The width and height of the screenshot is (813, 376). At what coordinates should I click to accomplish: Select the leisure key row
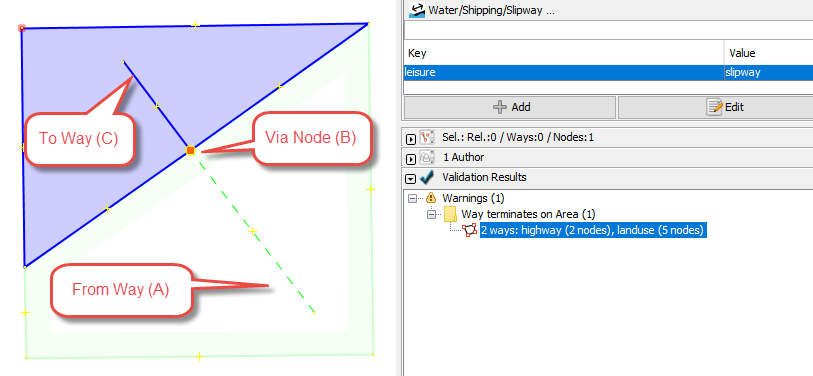(x=608, y=73)
